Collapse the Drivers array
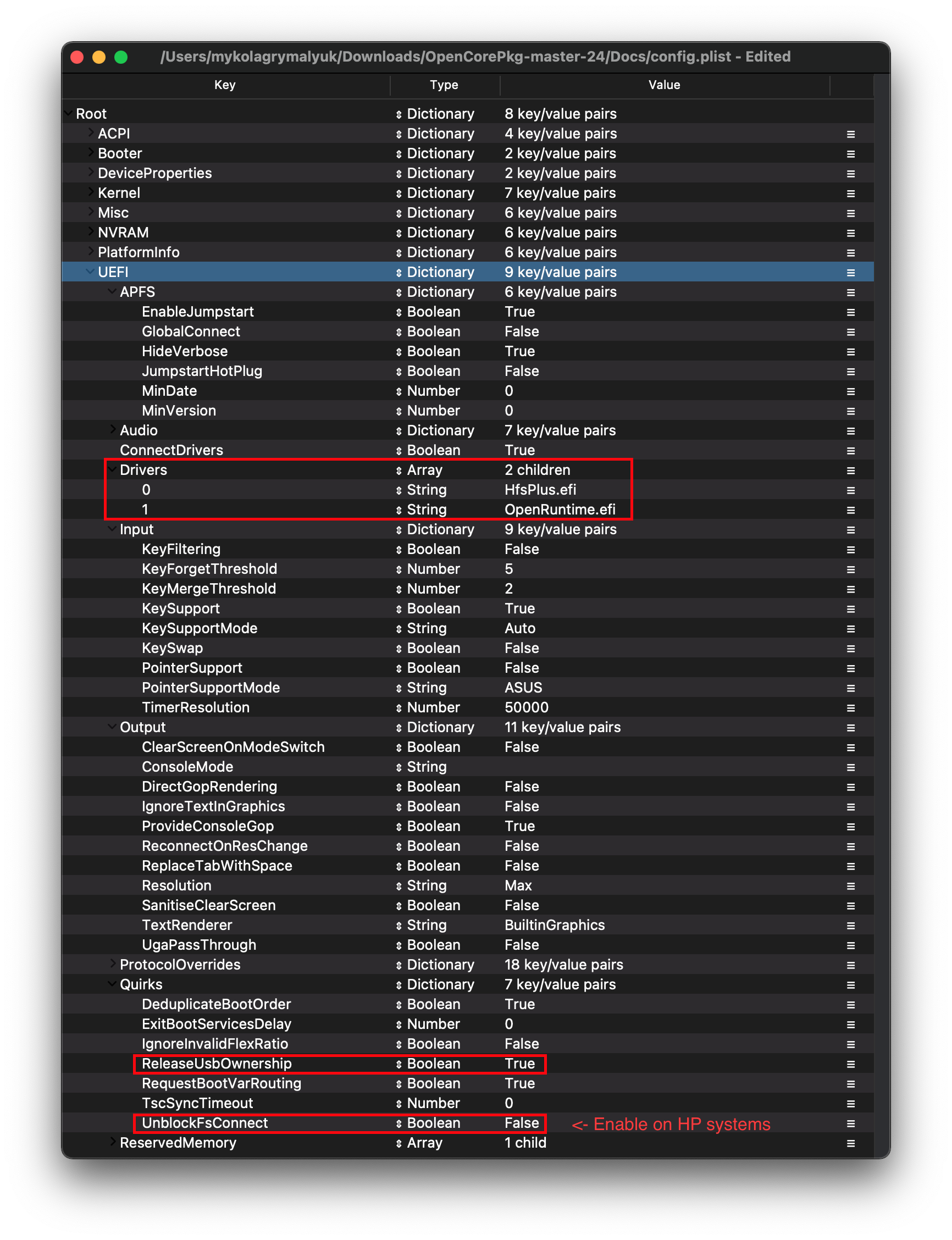952x1240 pixels. [112, 470]
